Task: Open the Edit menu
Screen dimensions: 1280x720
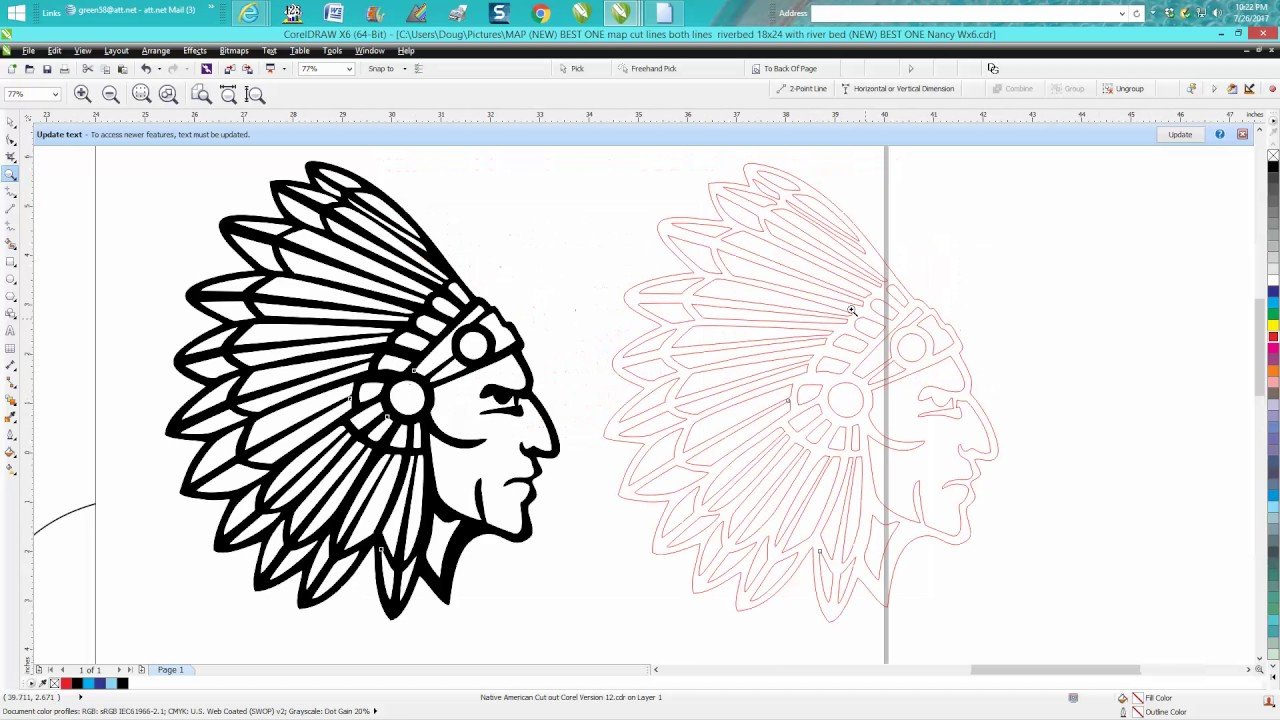Action: tap(54, 51)
